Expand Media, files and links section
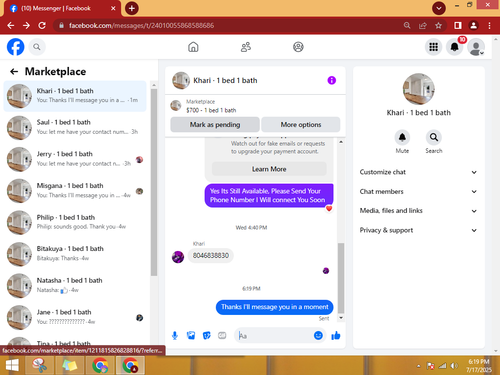 pyautogui.click(x=418, y=211)
